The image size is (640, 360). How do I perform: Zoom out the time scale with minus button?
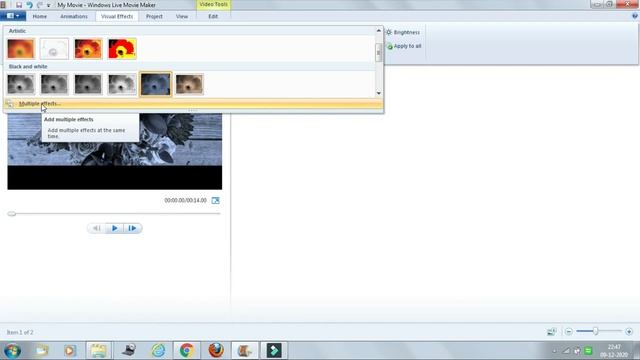(569, 331)
